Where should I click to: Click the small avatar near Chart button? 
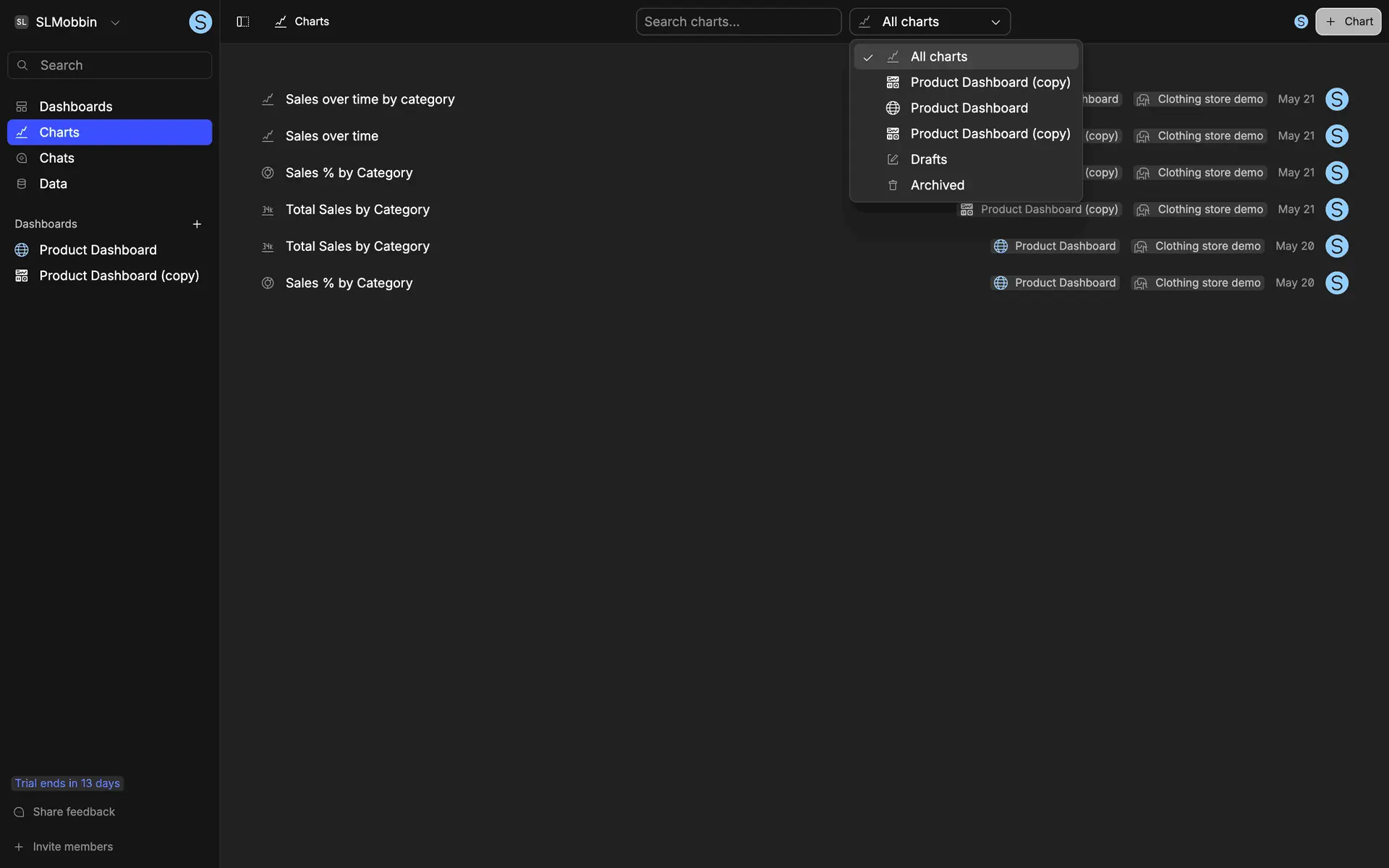(1301, 22)
